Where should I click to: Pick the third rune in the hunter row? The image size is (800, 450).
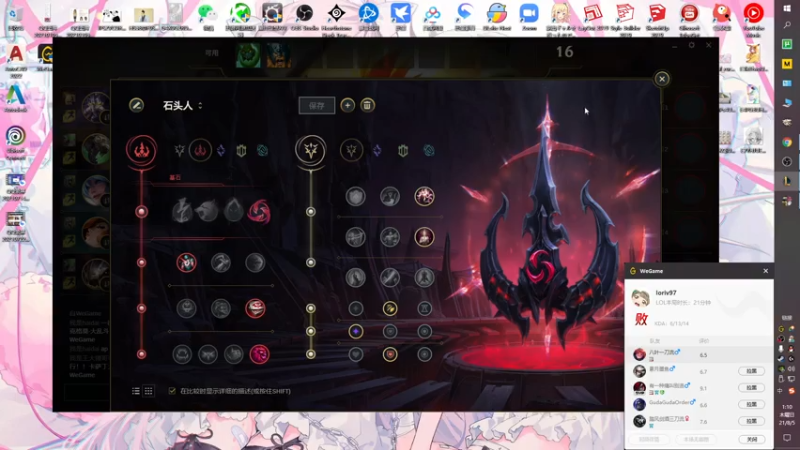pos(234,354)
